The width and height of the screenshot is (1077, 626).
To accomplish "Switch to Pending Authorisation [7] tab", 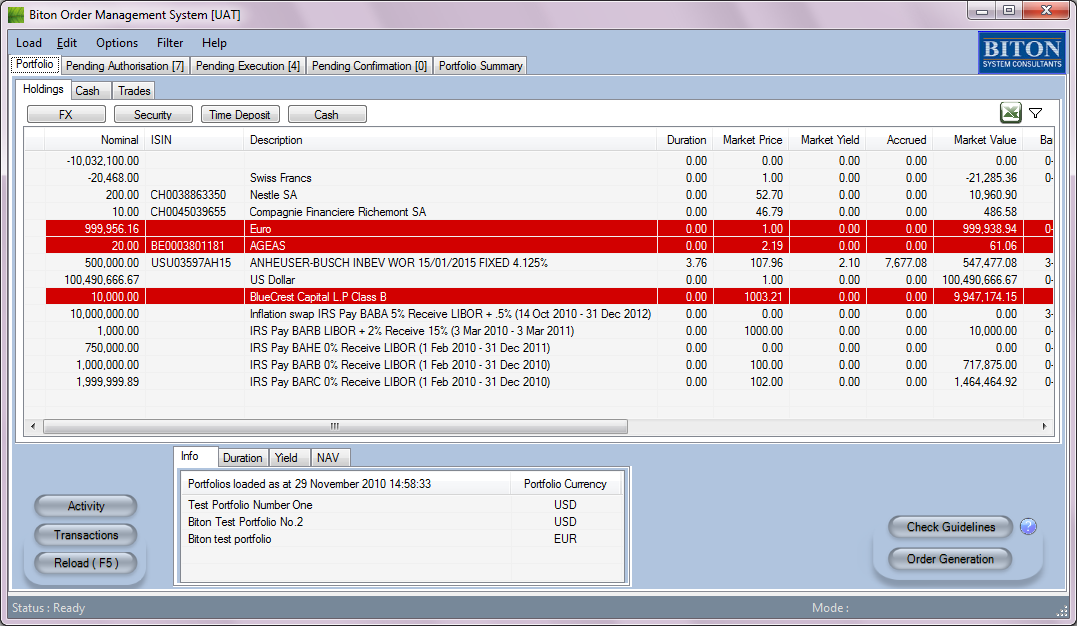I will [125, 66].
